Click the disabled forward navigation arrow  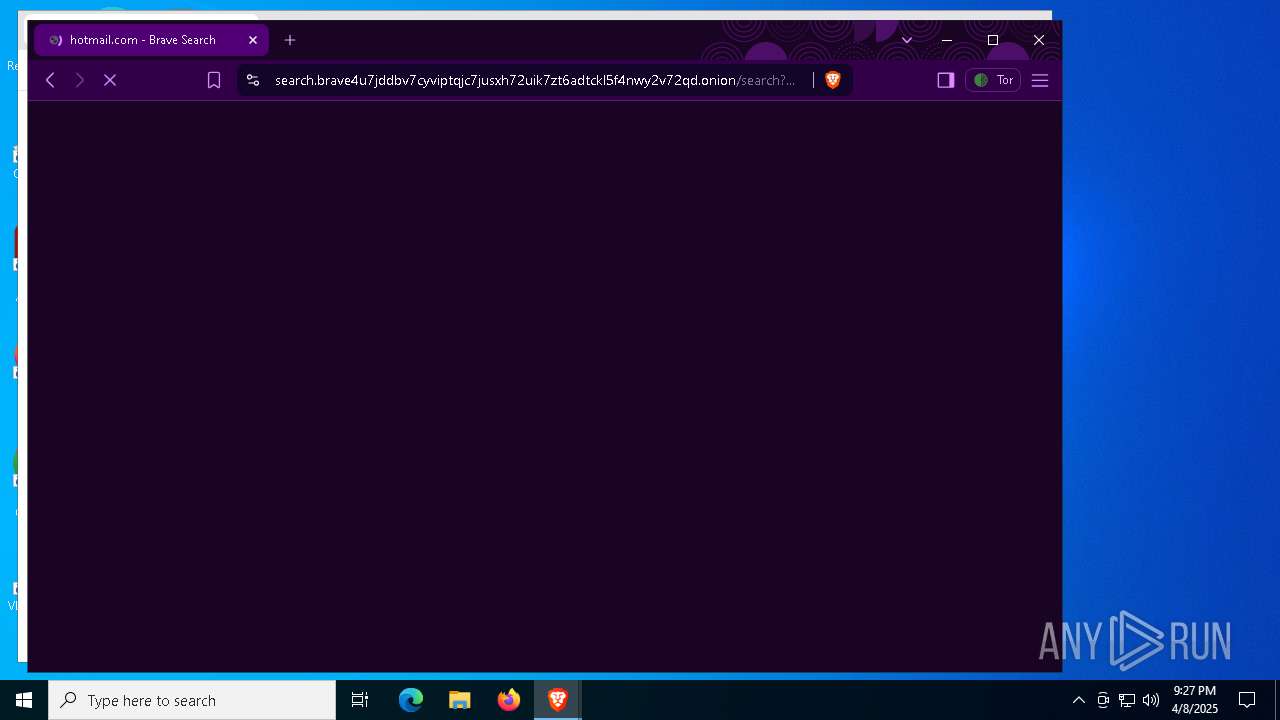(80, 80)
